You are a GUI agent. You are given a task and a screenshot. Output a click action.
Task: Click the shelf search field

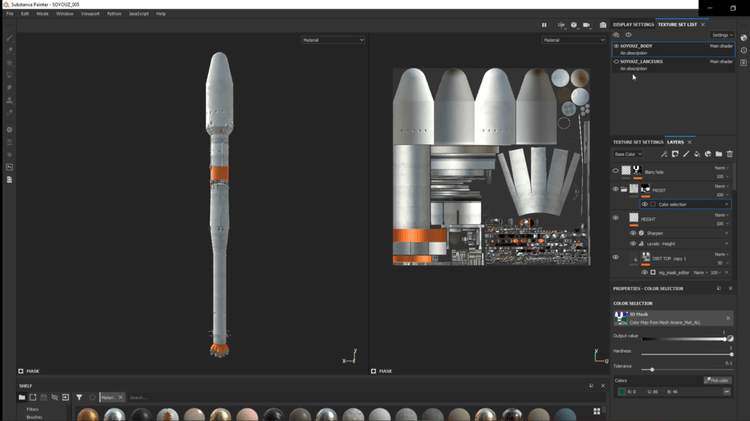click(364, 398)
